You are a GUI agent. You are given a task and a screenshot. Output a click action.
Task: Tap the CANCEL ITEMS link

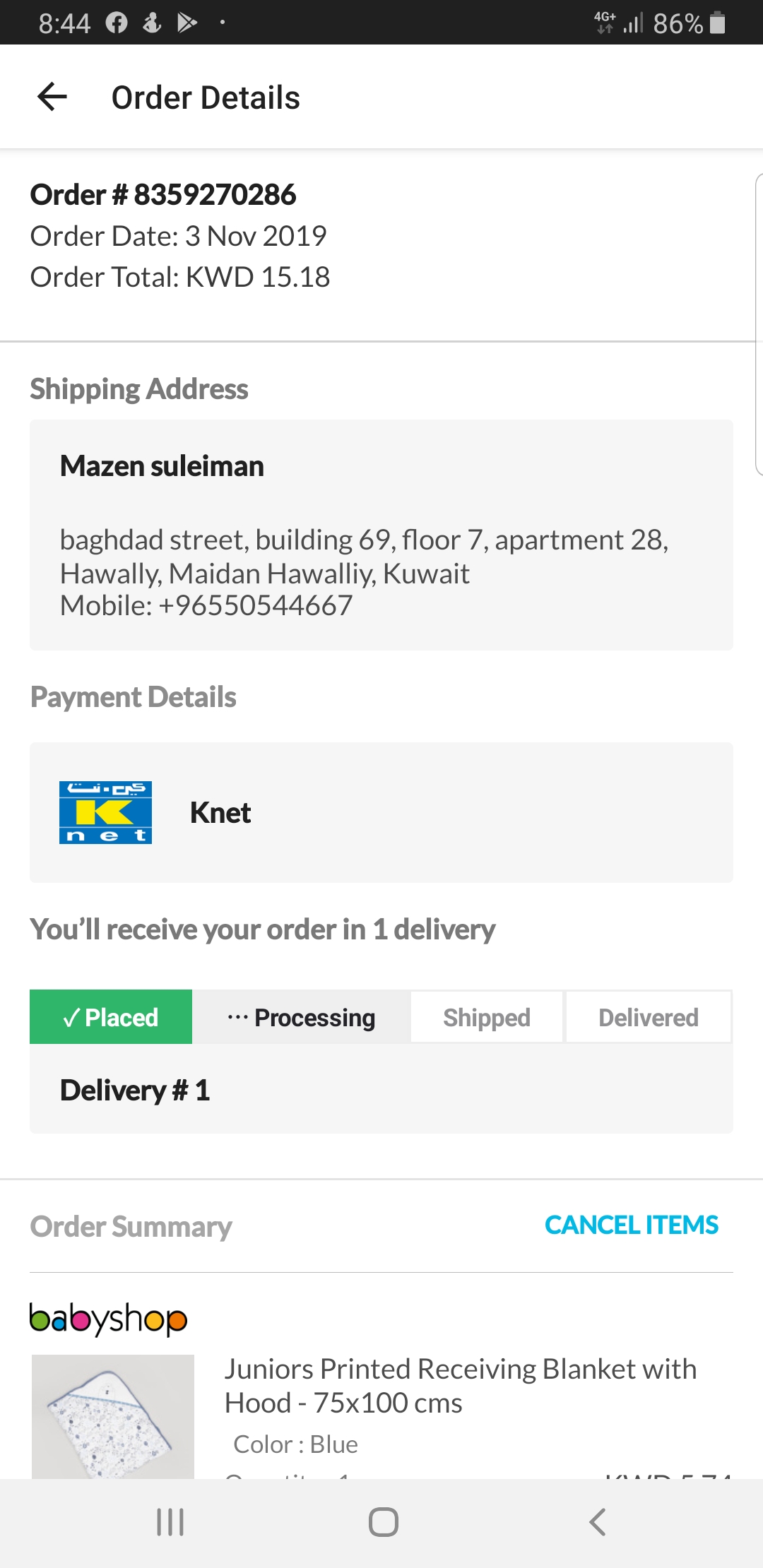(631, 1225)
